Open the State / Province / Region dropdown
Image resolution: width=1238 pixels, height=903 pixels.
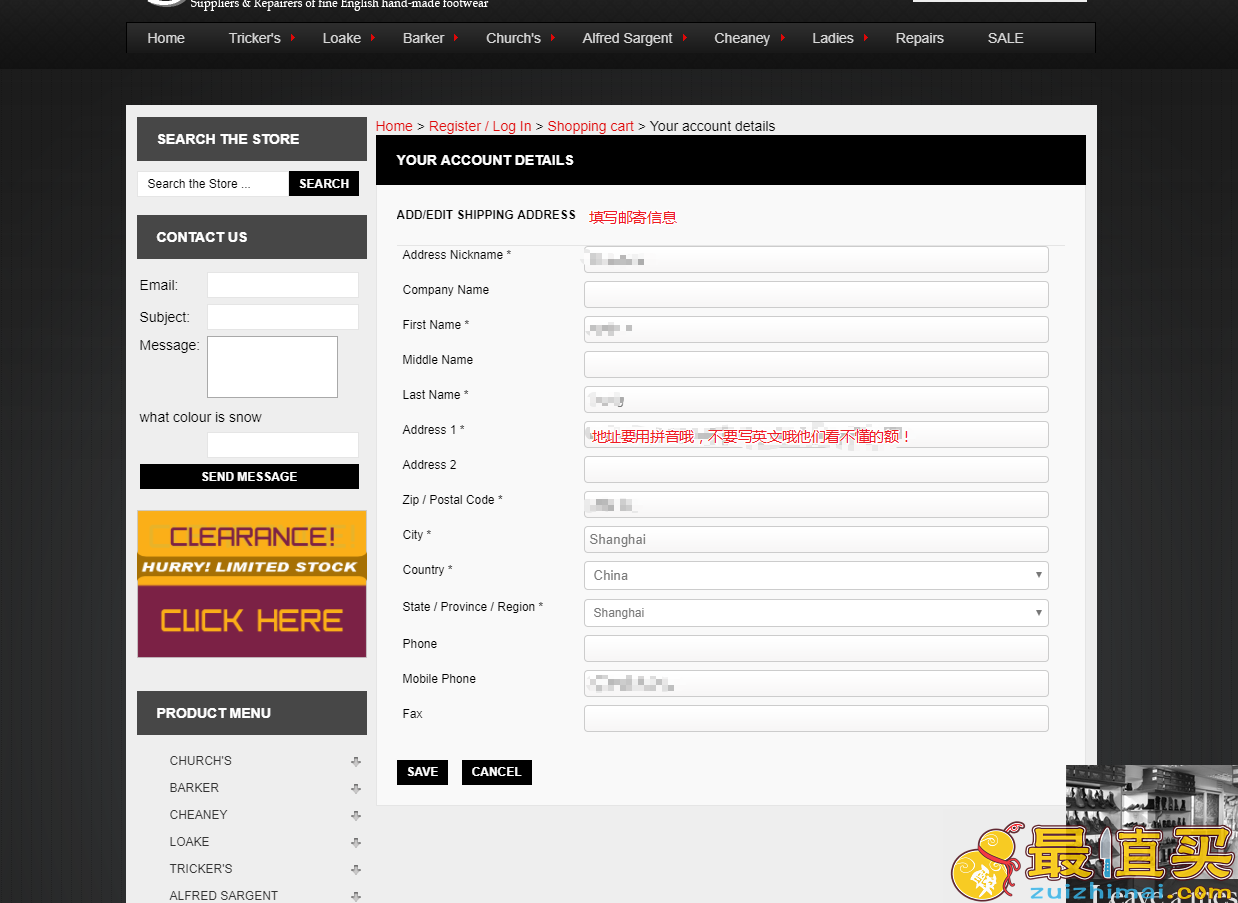click(x=816, y=612)
